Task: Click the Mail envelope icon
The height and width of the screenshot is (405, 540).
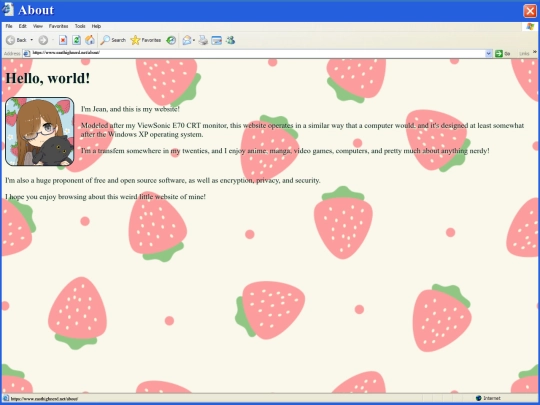Action: tap(187, 40)
